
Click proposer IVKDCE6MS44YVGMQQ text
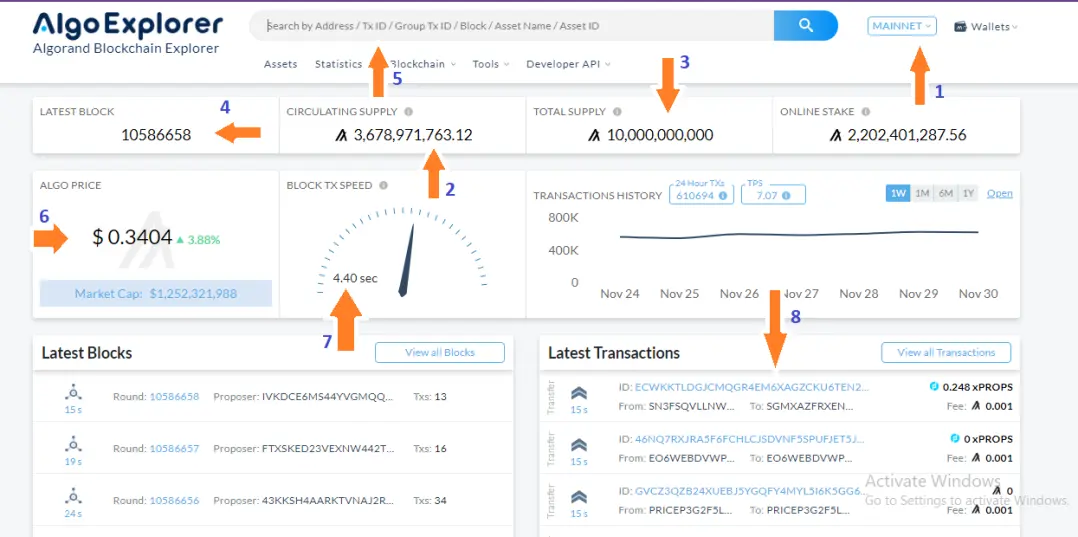click(x=328, y=397)
